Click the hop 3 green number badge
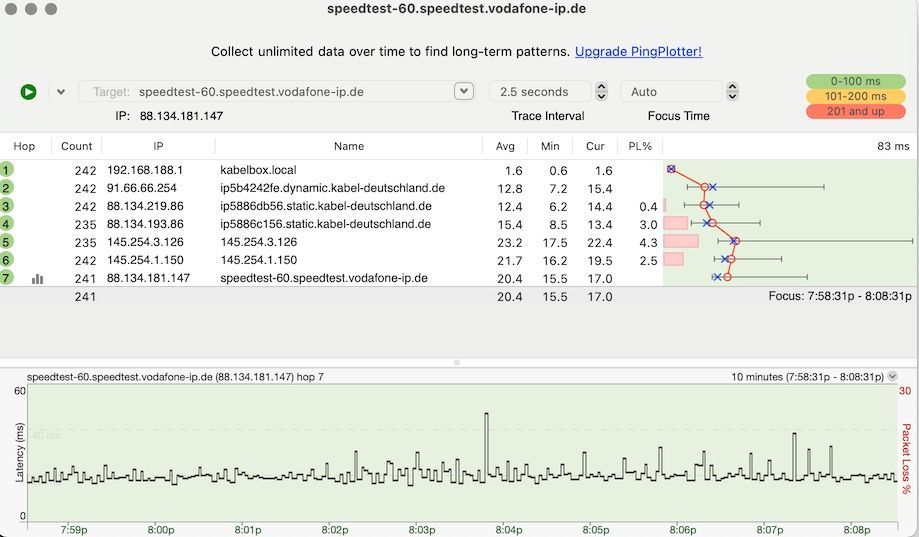 tap(7, 206)
